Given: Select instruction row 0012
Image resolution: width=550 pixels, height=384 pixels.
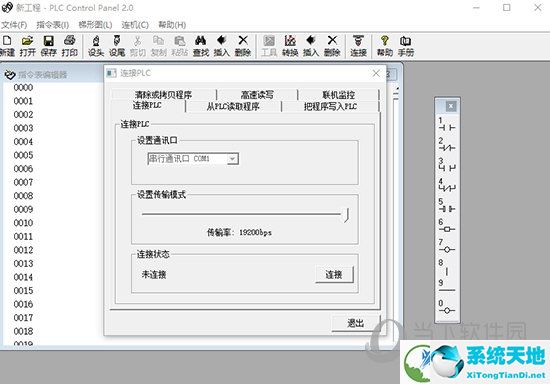Looking at the screenshot, I should coord(23,250).
